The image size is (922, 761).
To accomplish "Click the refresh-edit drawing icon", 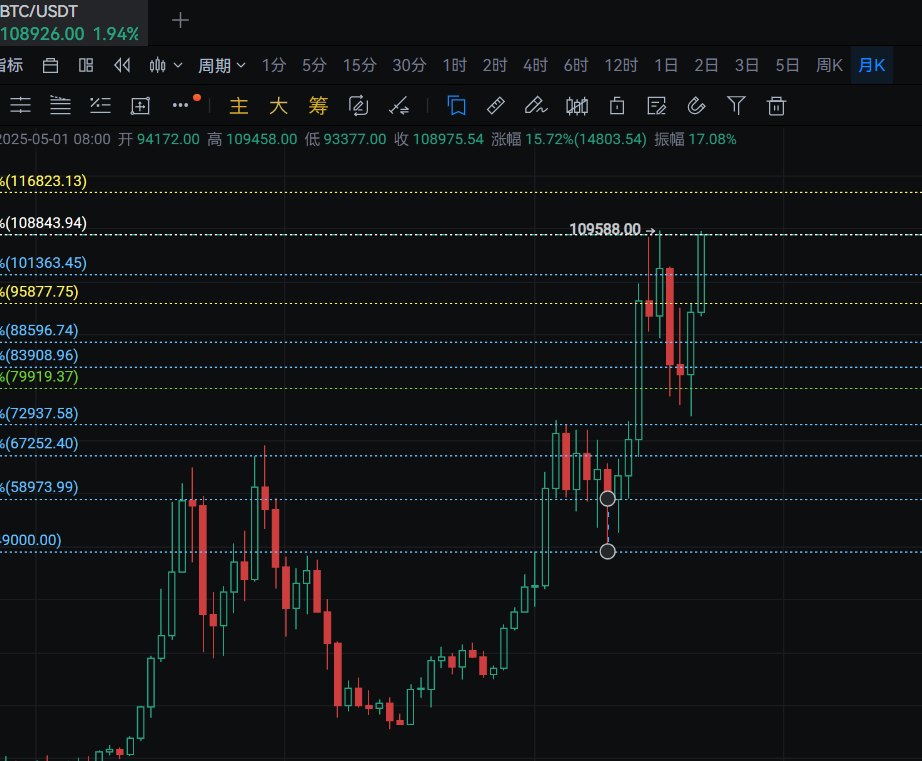I will click(358, 106).
